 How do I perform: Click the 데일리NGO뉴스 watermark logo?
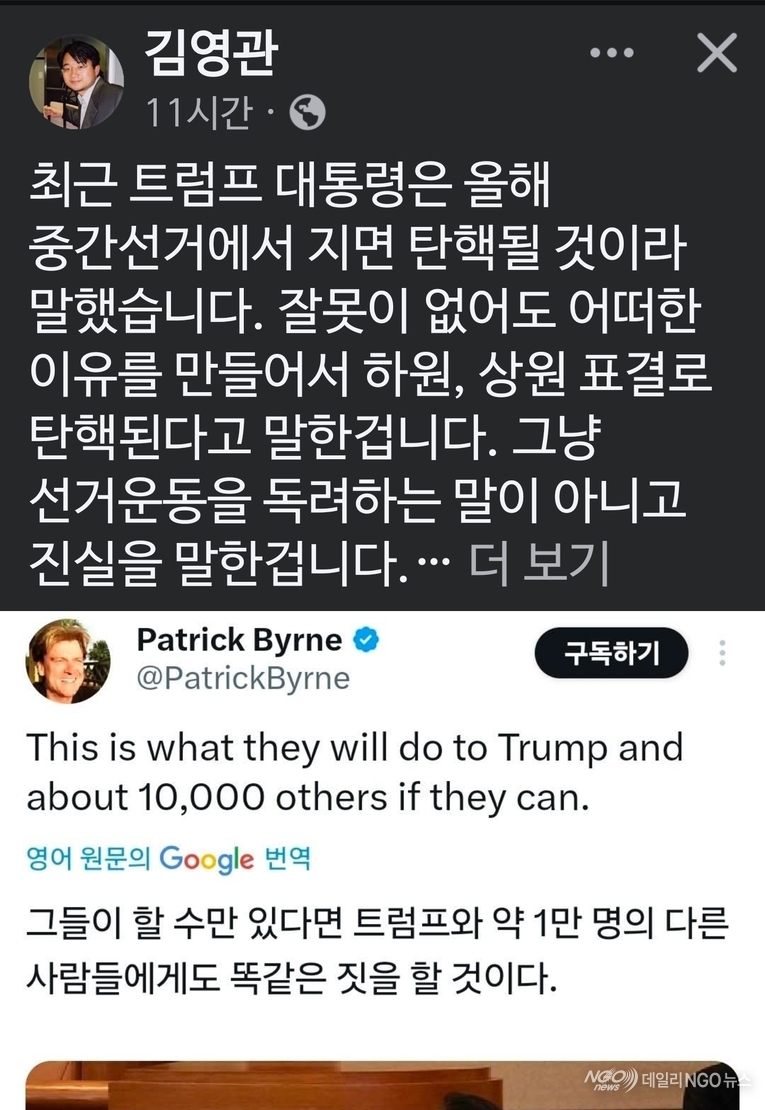click(x=665, y=1080)
